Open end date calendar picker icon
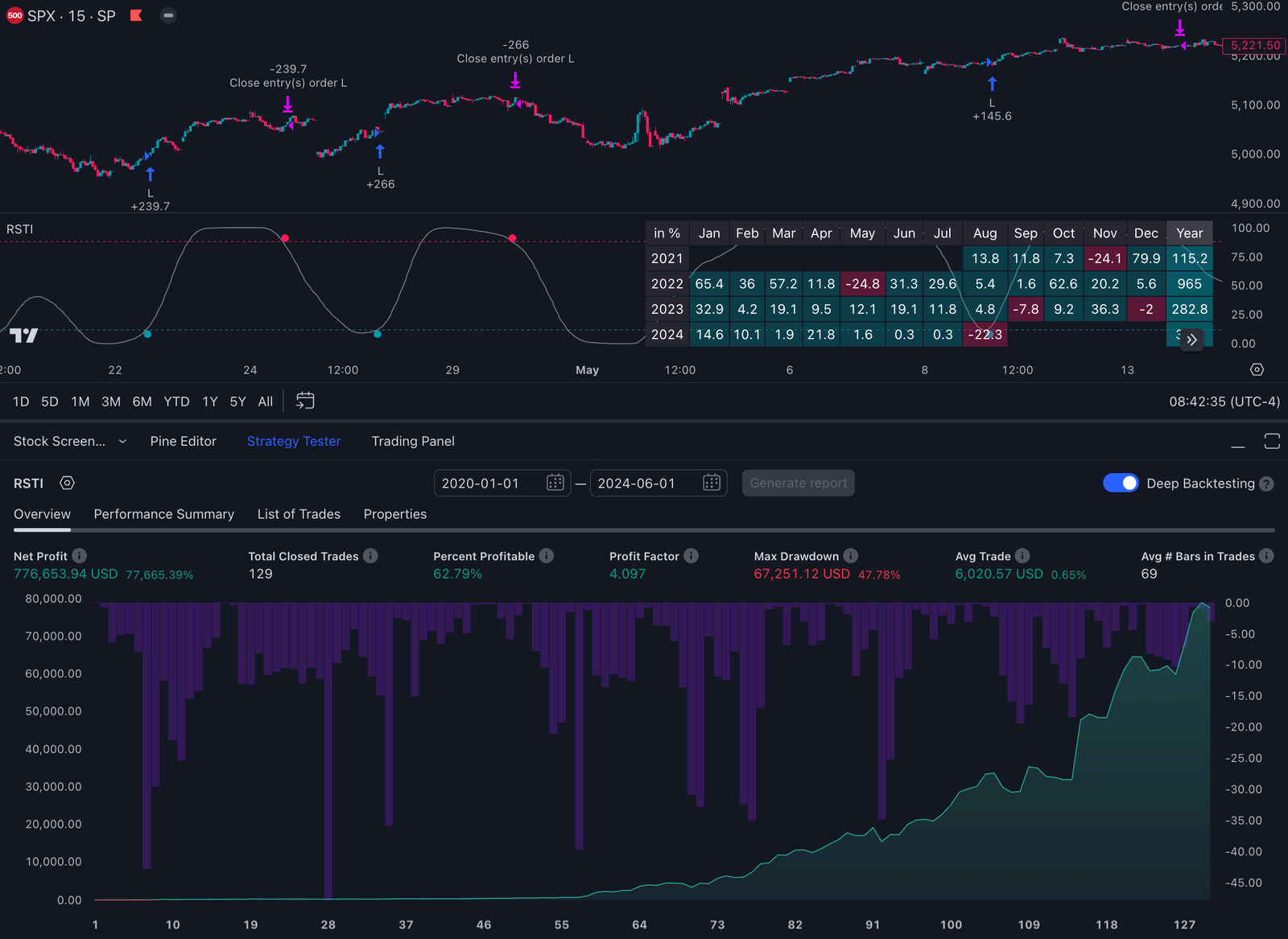The image size is (1288, 939). [712, 483]
